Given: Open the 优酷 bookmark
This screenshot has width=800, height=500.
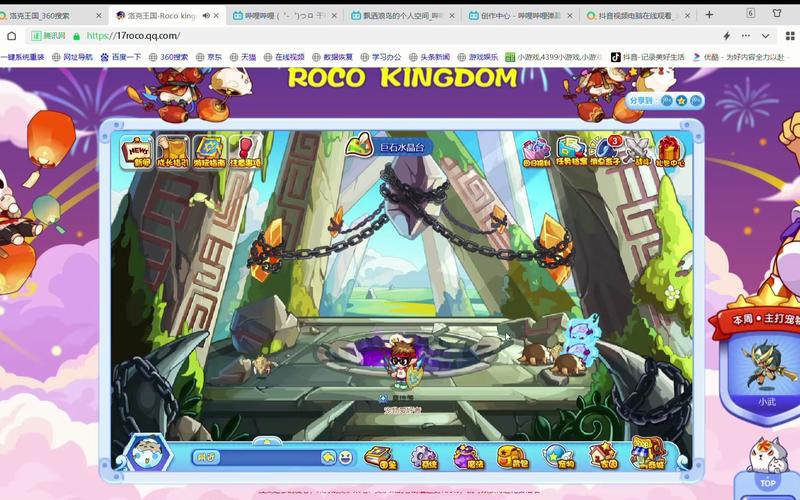Looking at the screenshot, I should [739, 57].
